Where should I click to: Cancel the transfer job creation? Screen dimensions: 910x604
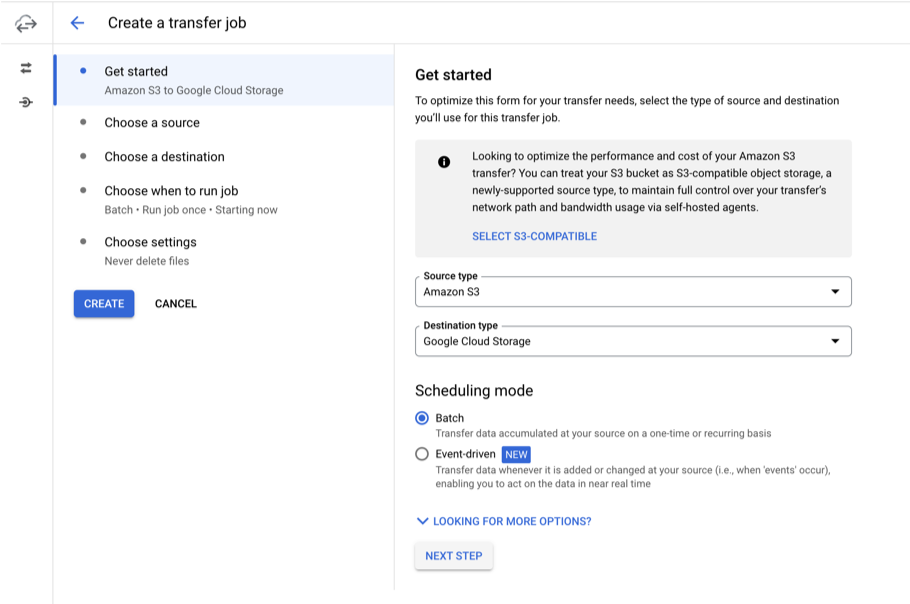[x=176, y=303]
